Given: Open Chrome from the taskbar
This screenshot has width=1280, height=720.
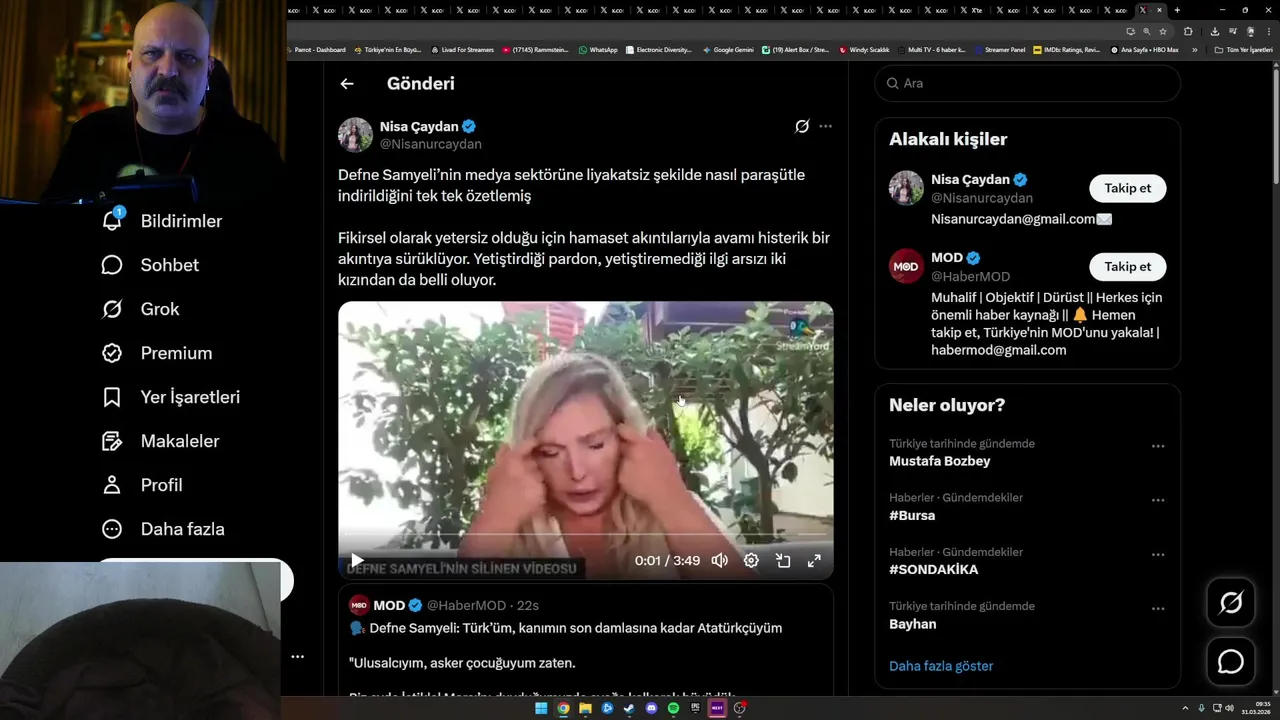Looking at the screenshot, I should 563,708.
